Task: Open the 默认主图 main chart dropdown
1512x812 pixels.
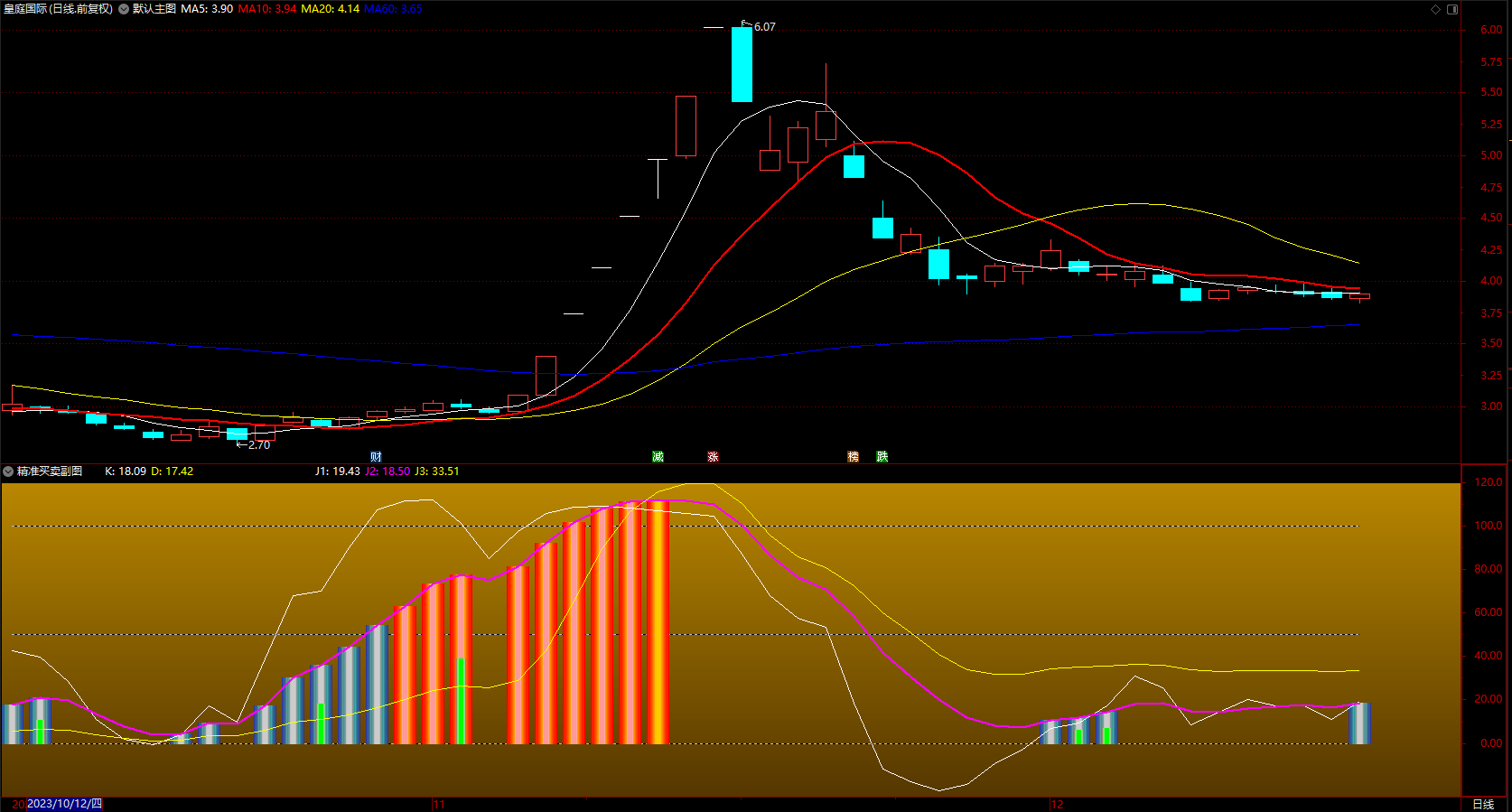Action: click(x=124, y=9)
